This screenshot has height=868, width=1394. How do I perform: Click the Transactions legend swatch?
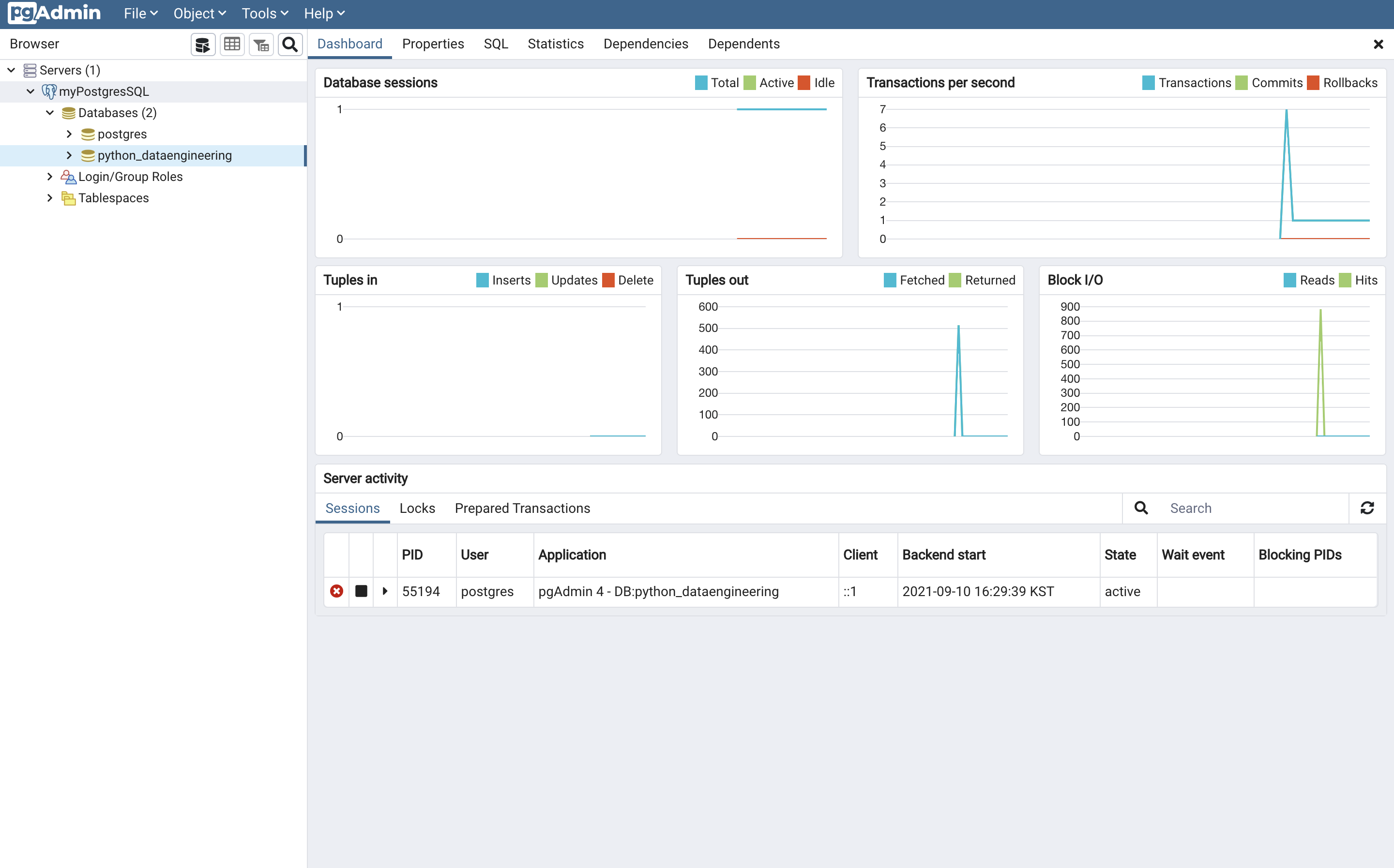1148,83
